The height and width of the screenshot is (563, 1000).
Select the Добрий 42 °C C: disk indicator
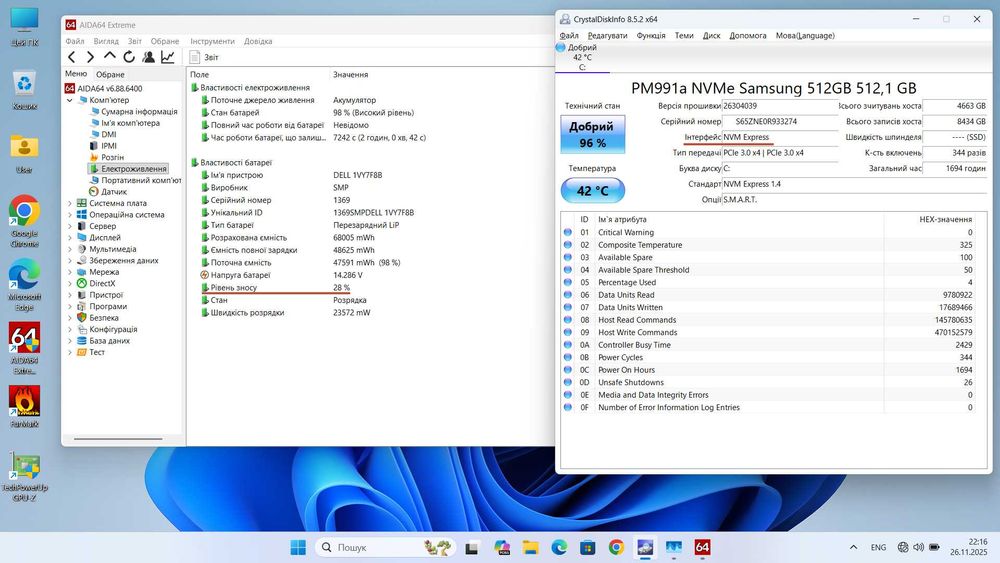581,57
